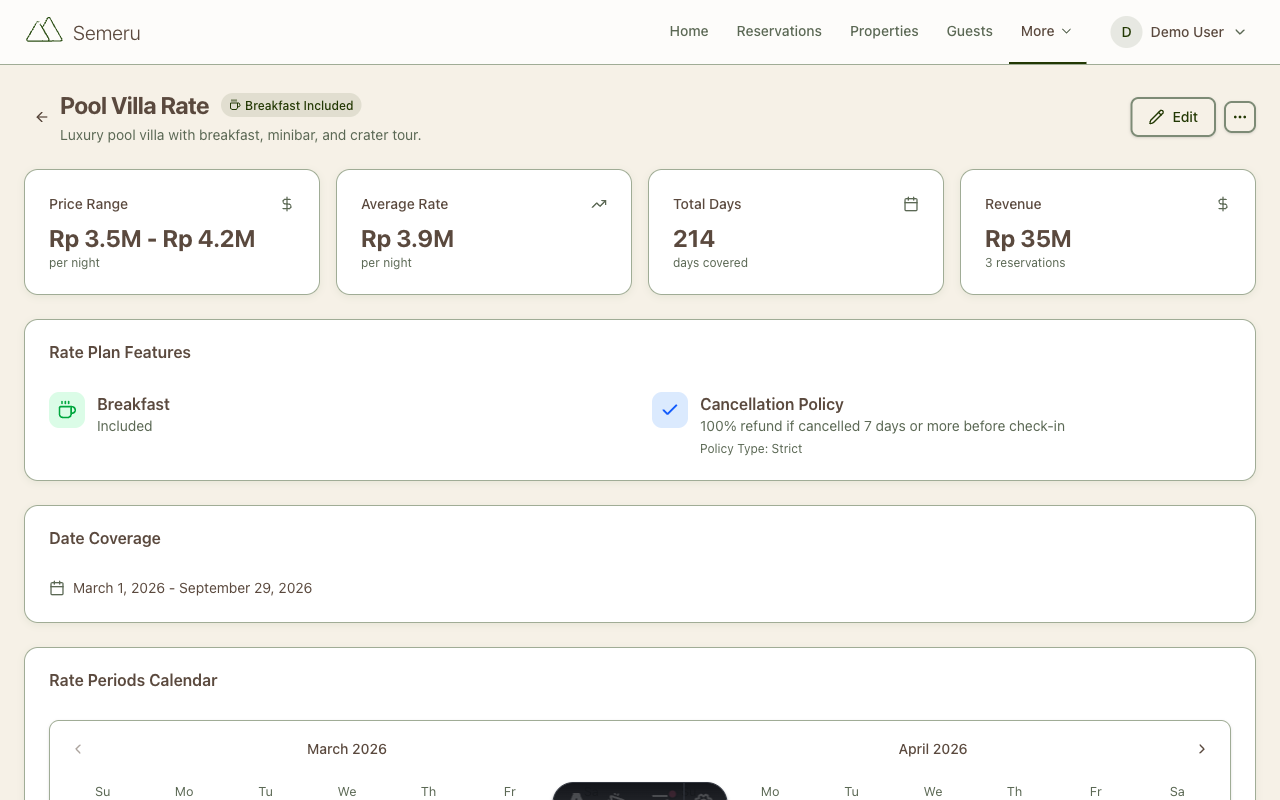The width and height of the screenshot is (1280, 800).
Task: Open the three-dot more actions menu
Action: click(x=1240, y=117)
